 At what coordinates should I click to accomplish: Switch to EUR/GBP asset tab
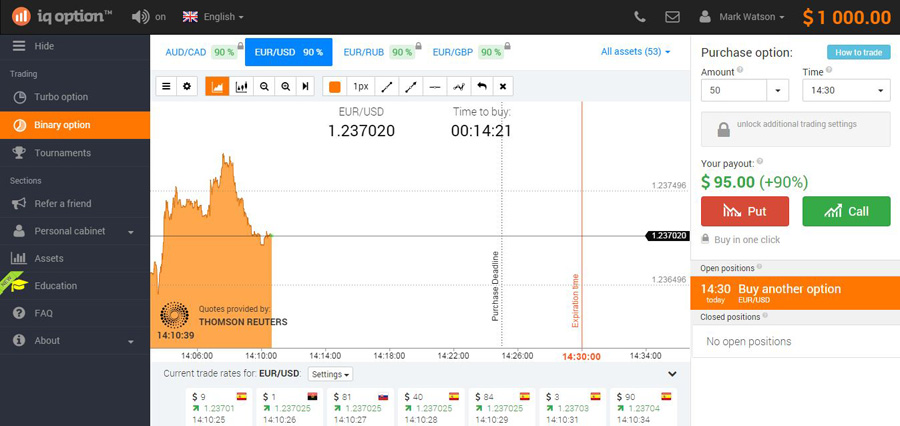click(468, 52)
